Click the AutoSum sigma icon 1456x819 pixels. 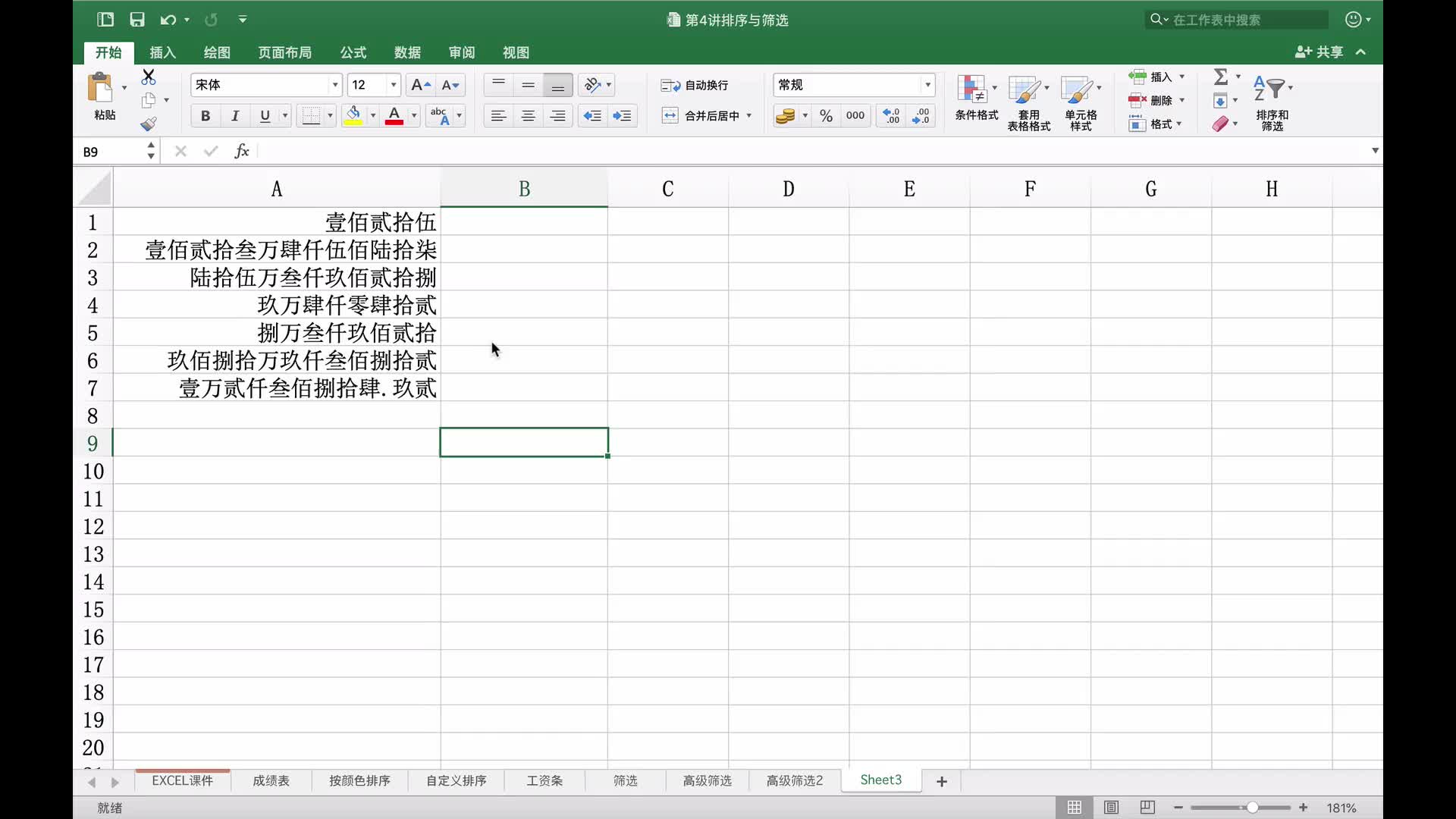(x=1220, y=77)
